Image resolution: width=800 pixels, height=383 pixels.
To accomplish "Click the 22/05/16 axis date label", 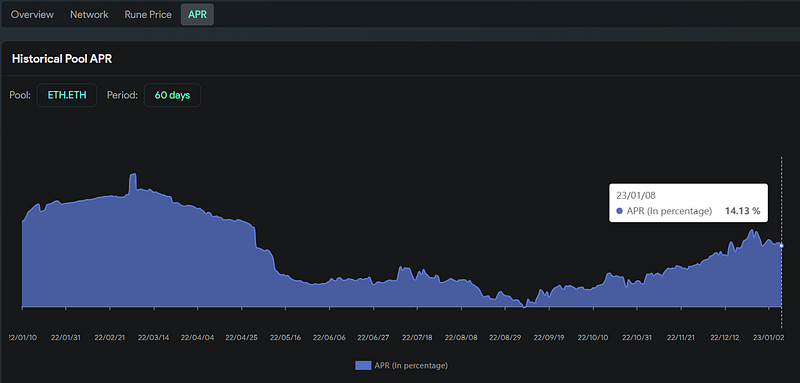I will tap(286, 338).
